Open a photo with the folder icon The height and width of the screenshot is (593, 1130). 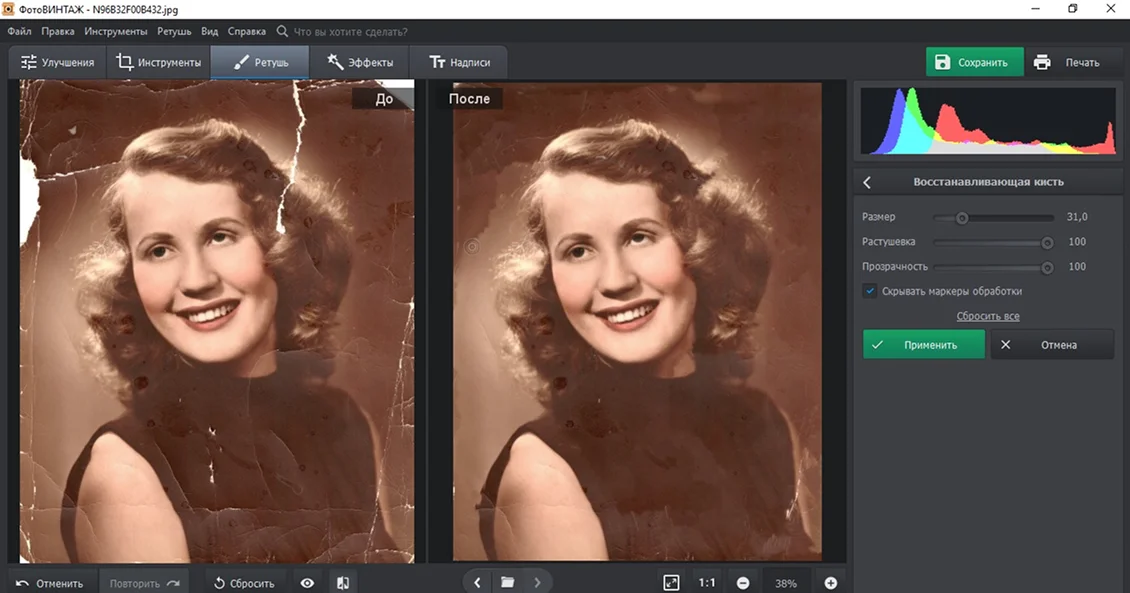(x=507, y=581)
